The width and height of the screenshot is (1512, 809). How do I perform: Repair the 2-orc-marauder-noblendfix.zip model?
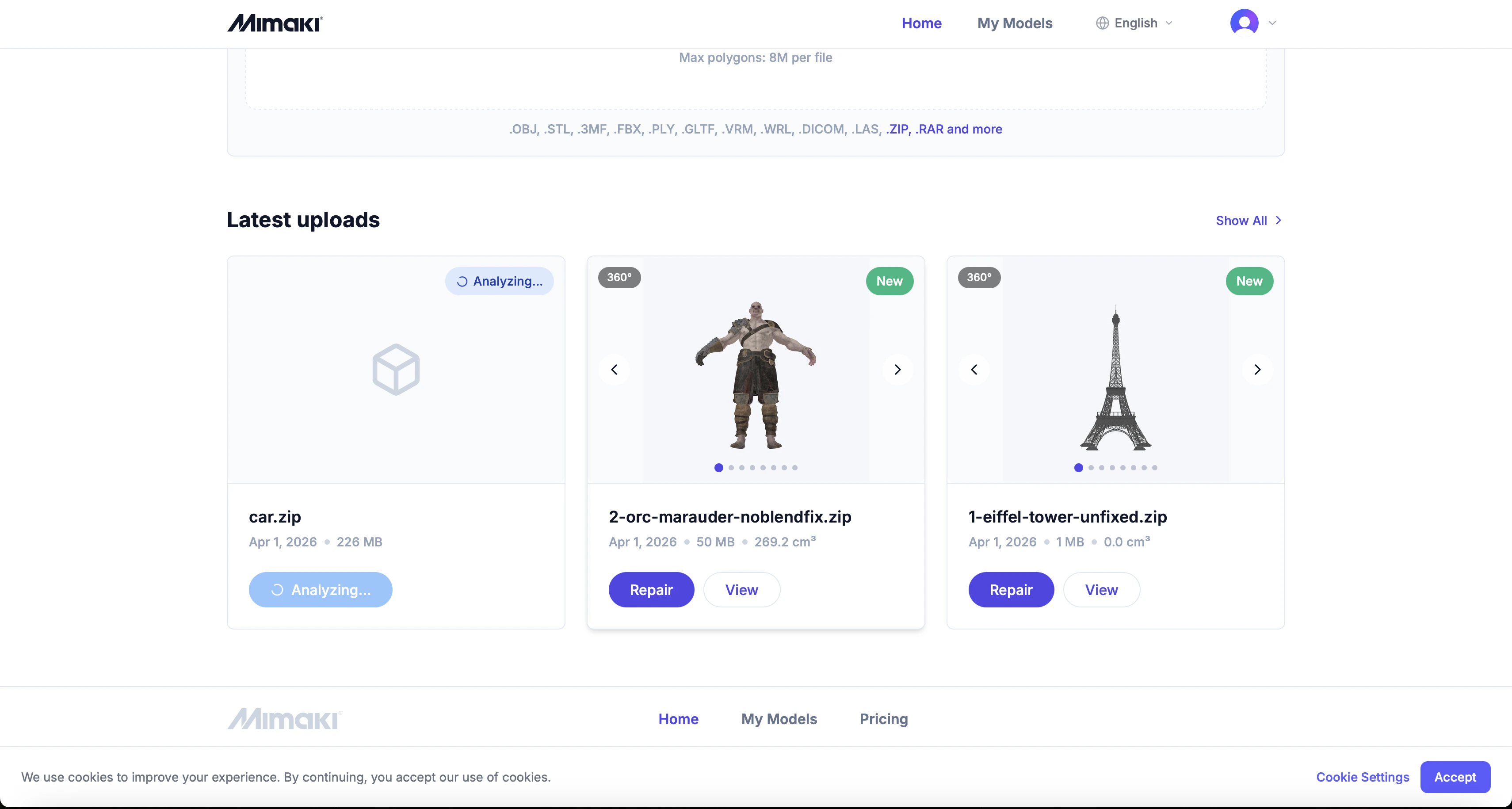651,589
